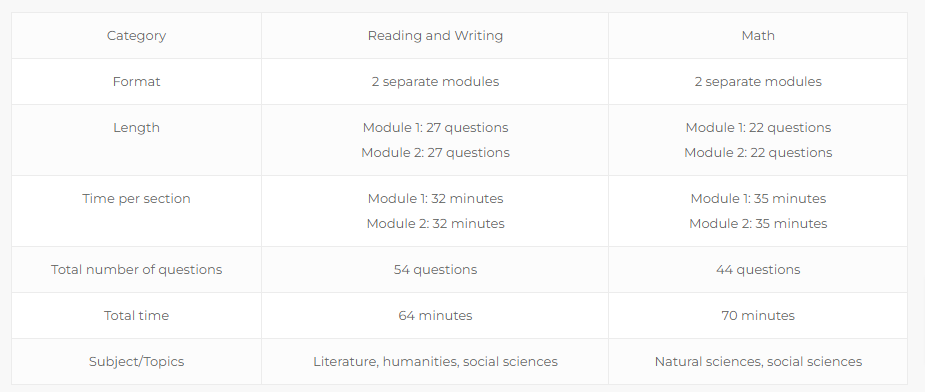Select Module 2: 35 minutes text

click(x=758, y=223)
